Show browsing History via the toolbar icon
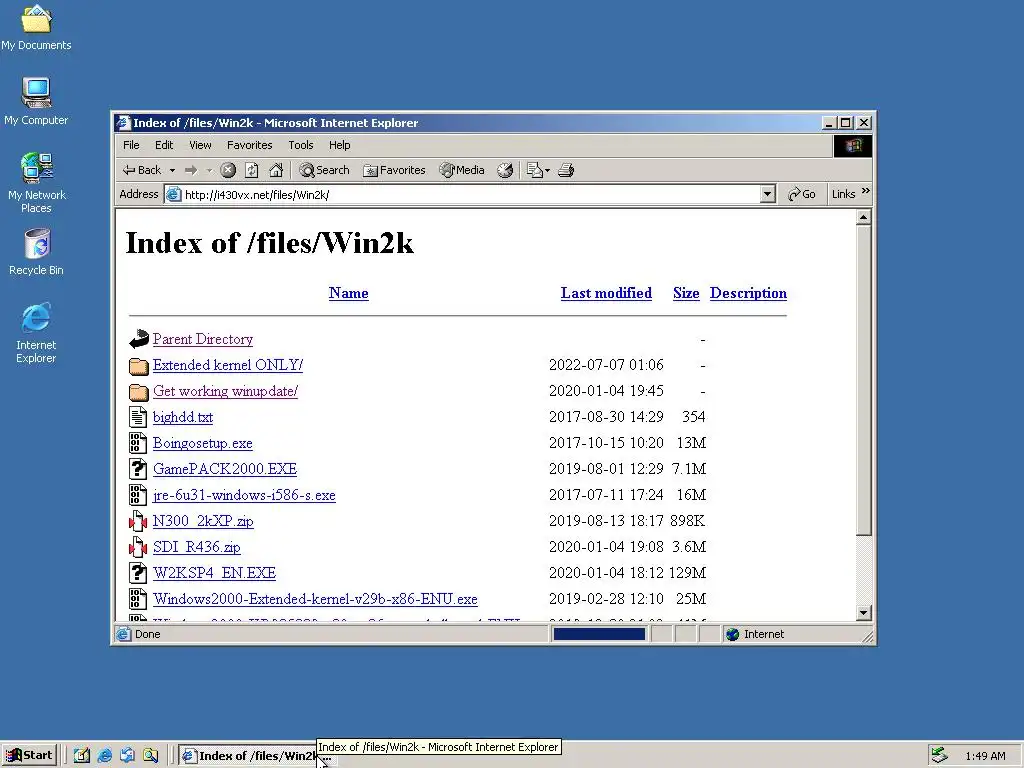 505,170
